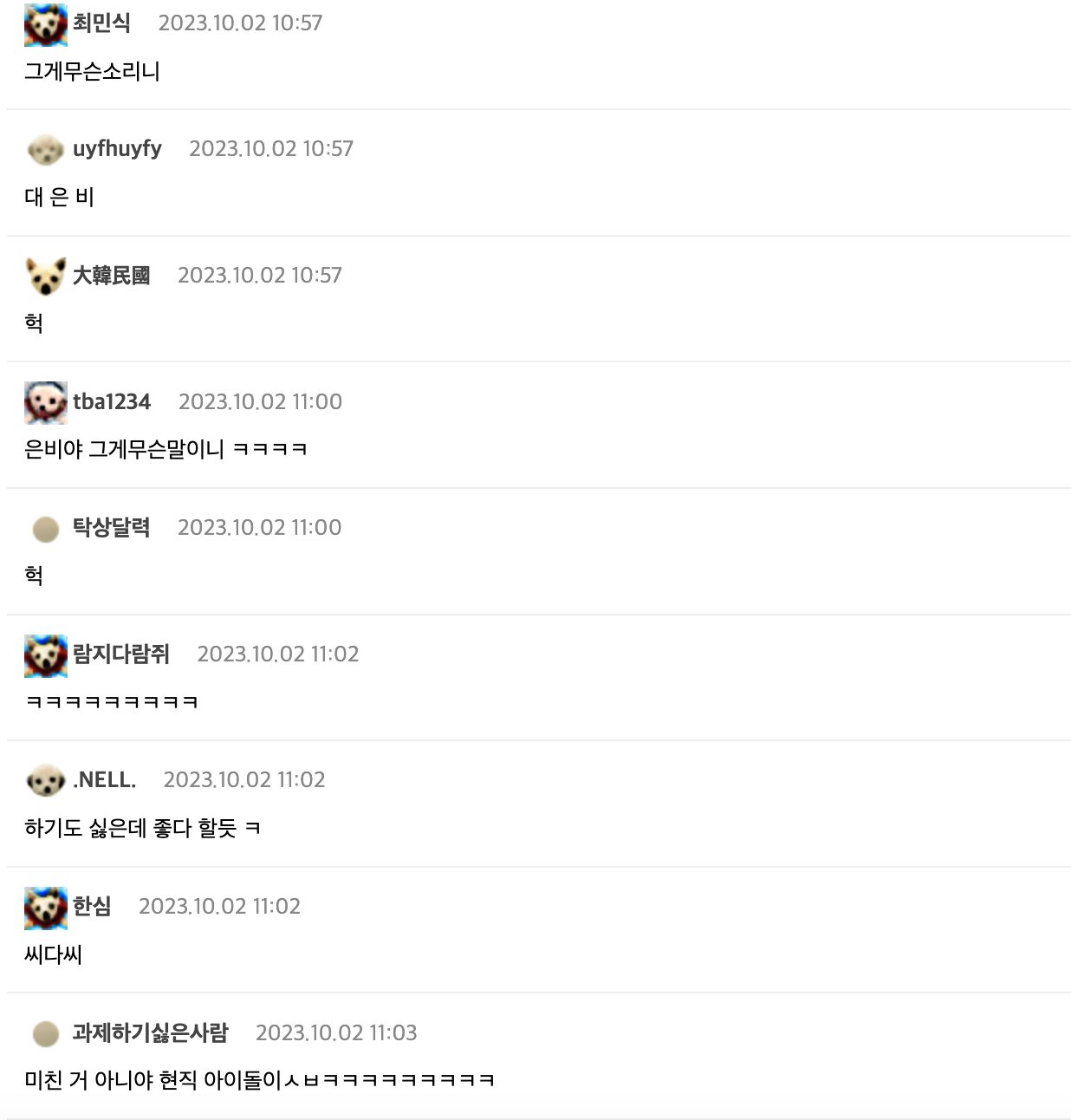The width and height of the screenshot is (1071, 1120).
Task: Click uyfhuyfy's puppy avatar icon
Action: tap(46, 150)
